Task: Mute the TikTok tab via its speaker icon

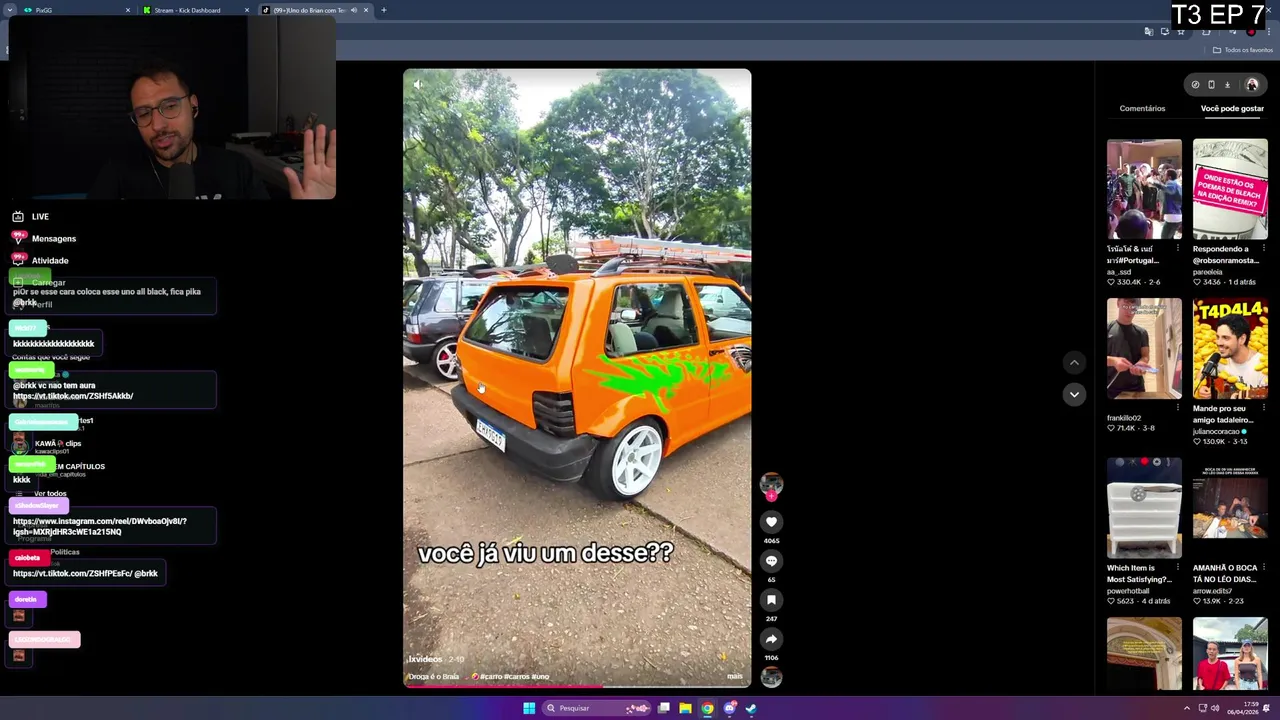Action: click(x=353, y=10)
